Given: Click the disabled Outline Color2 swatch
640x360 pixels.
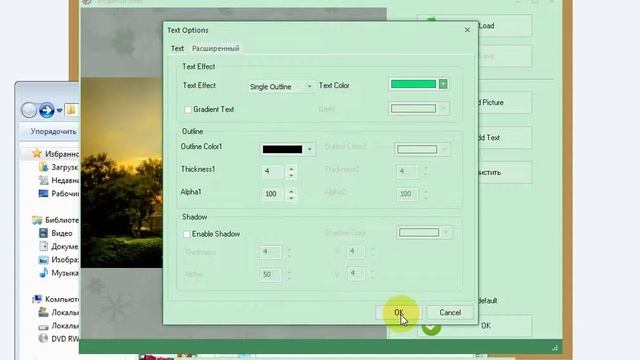Looking at the screenshot, I should point(417,149).
